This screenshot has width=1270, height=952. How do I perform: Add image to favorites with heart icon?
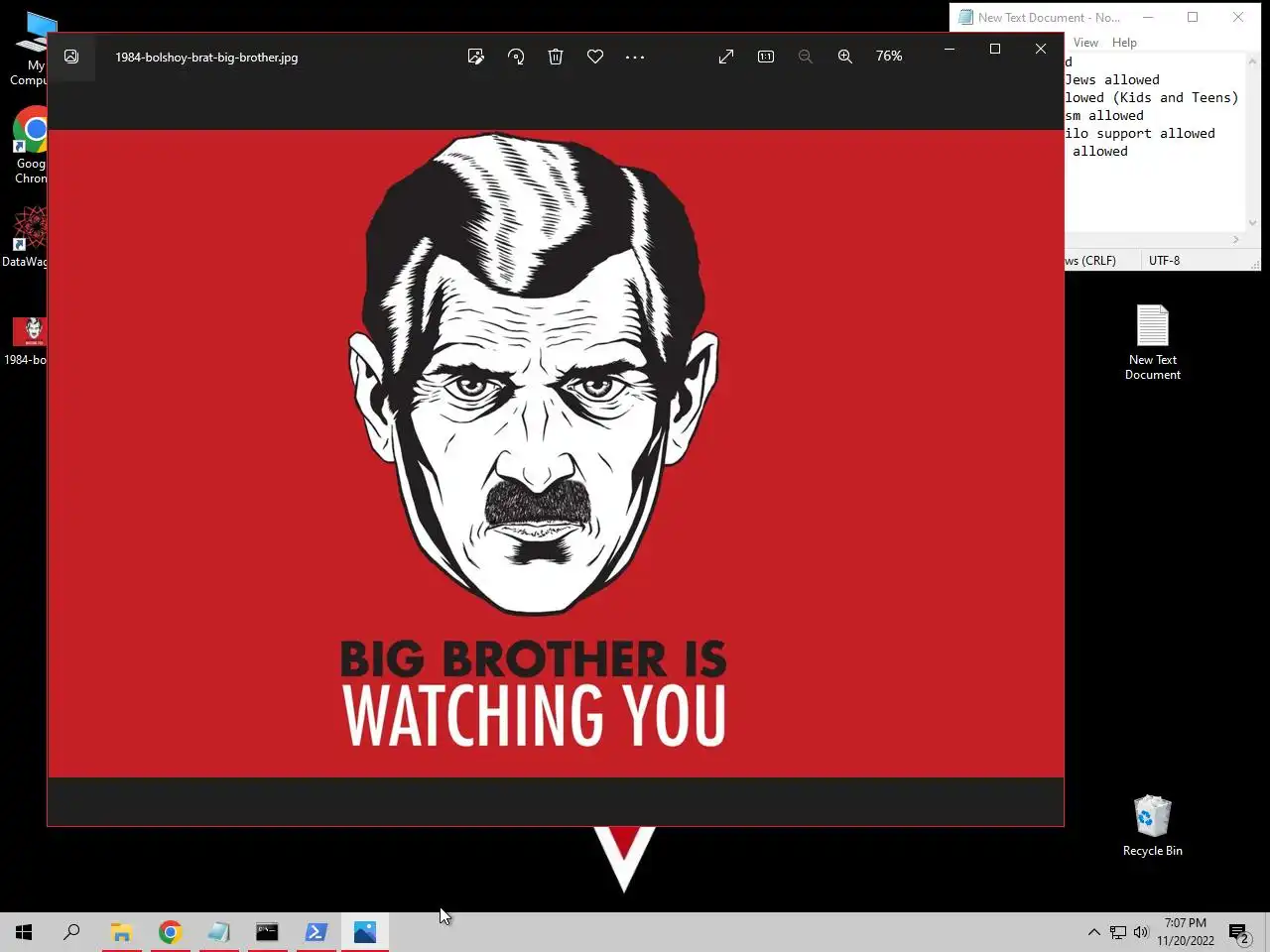(595, 57)
